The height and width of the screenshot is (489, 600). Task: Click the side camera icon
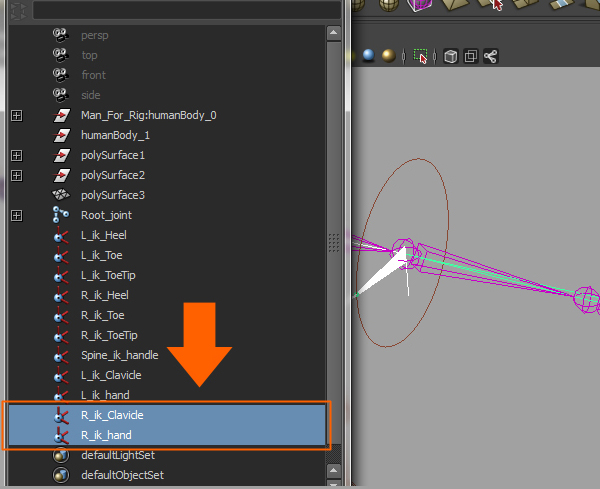60,95
